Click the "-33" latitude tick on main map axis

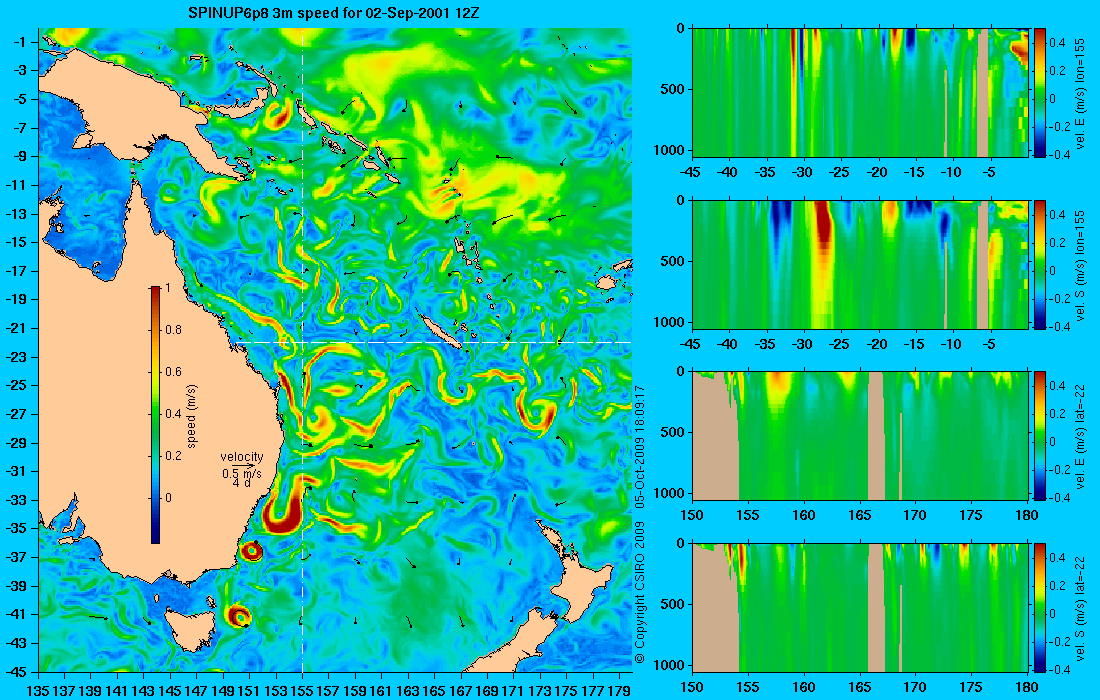click(x=16, y=499)
